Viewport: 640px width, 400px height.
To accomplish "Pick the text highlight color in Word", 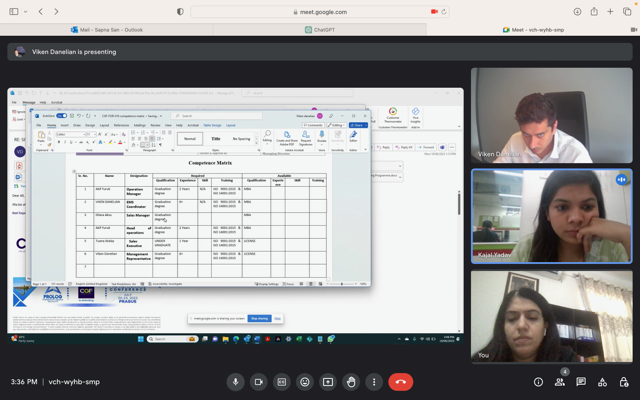I will click(110, 142).
